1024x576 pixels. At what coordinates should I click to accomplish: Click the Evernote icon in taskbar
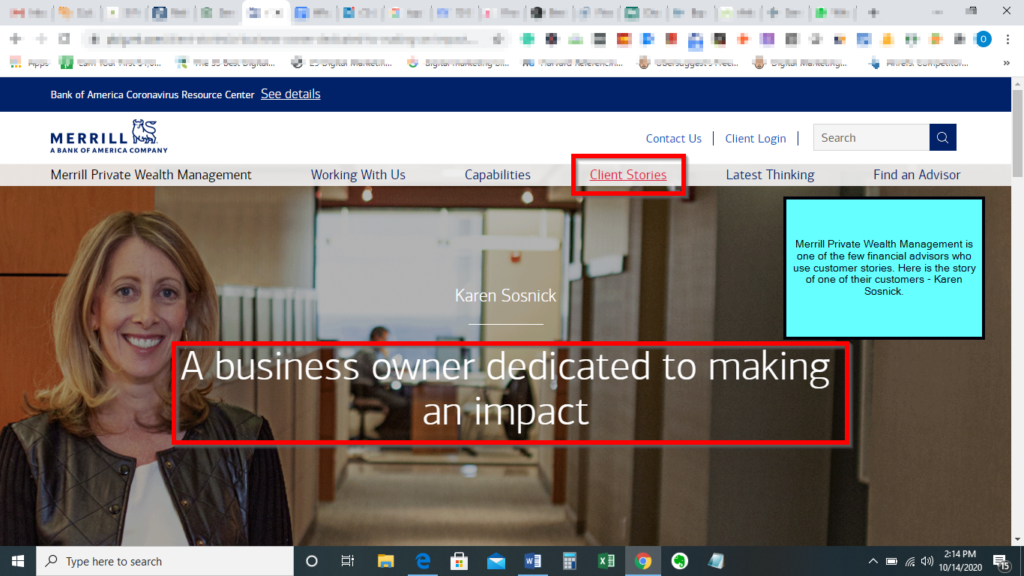(679, 561)
